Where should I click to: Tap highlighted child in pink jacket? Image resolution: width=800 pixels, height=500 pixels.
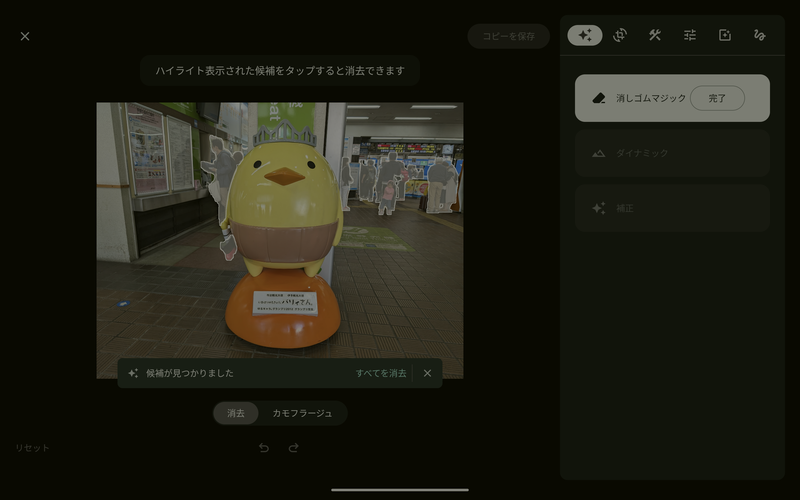coord(388,196)
